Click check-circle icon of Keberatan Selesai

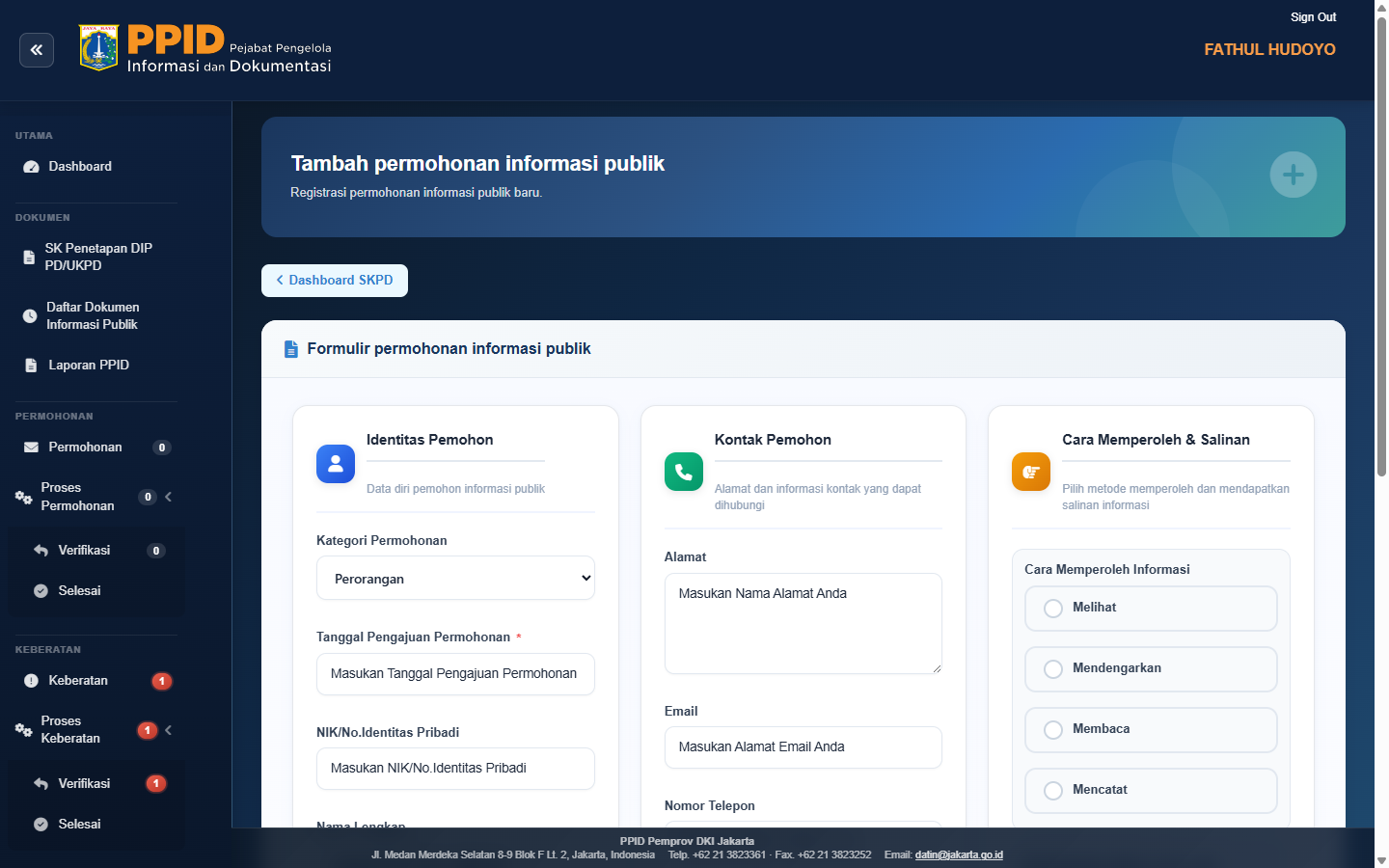click(41, 825)
